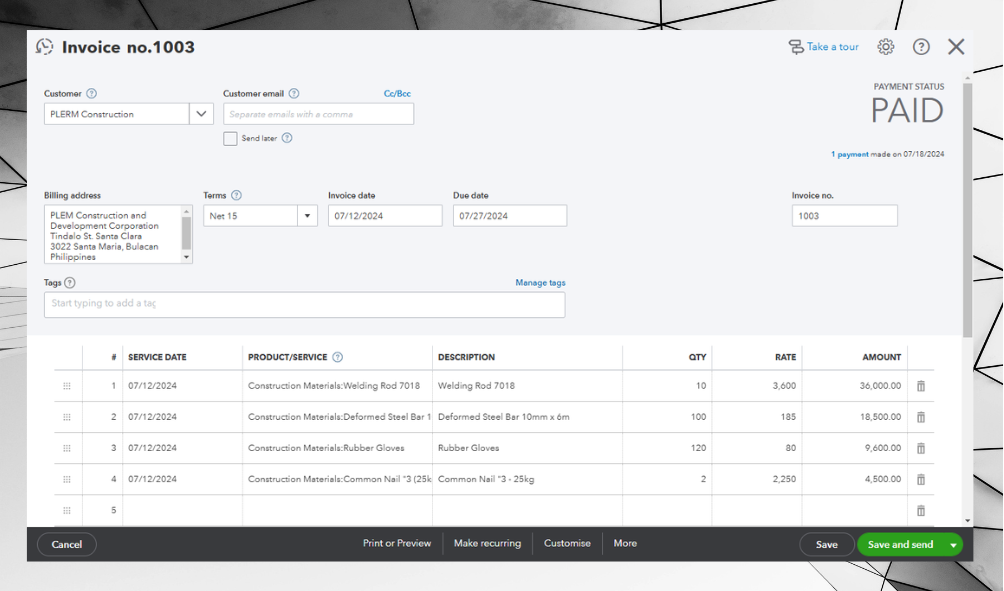The image size is (1004, 591).
Task: Select amount 36,000.00 cell
Action: point(855,386)
